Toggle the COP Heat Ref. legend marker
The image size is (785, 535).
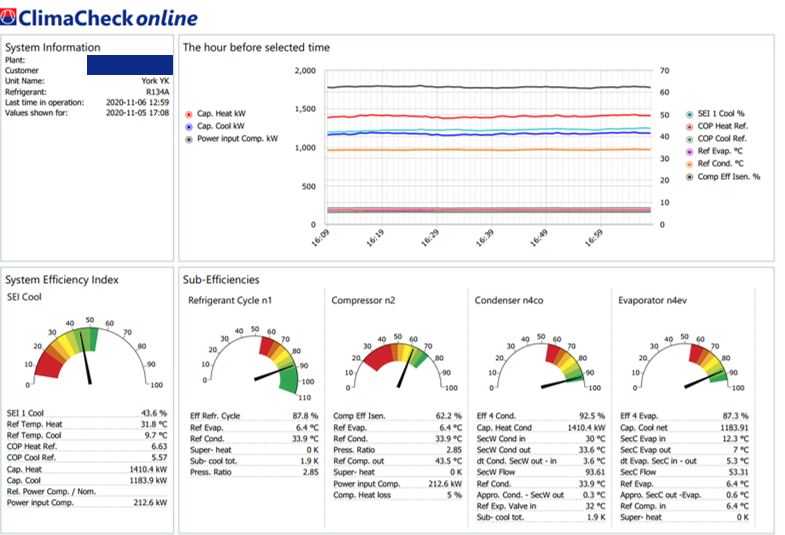[x=689, y=127]
